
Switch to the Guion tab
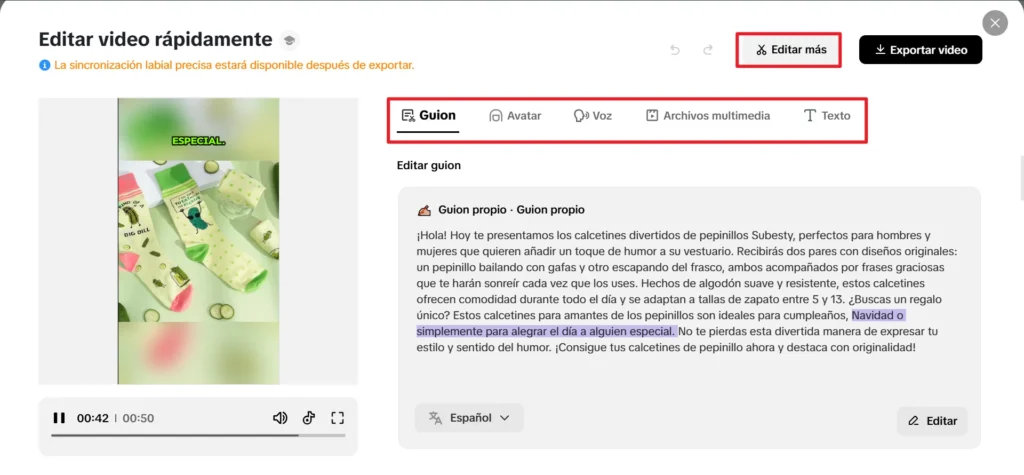[428, 116]
